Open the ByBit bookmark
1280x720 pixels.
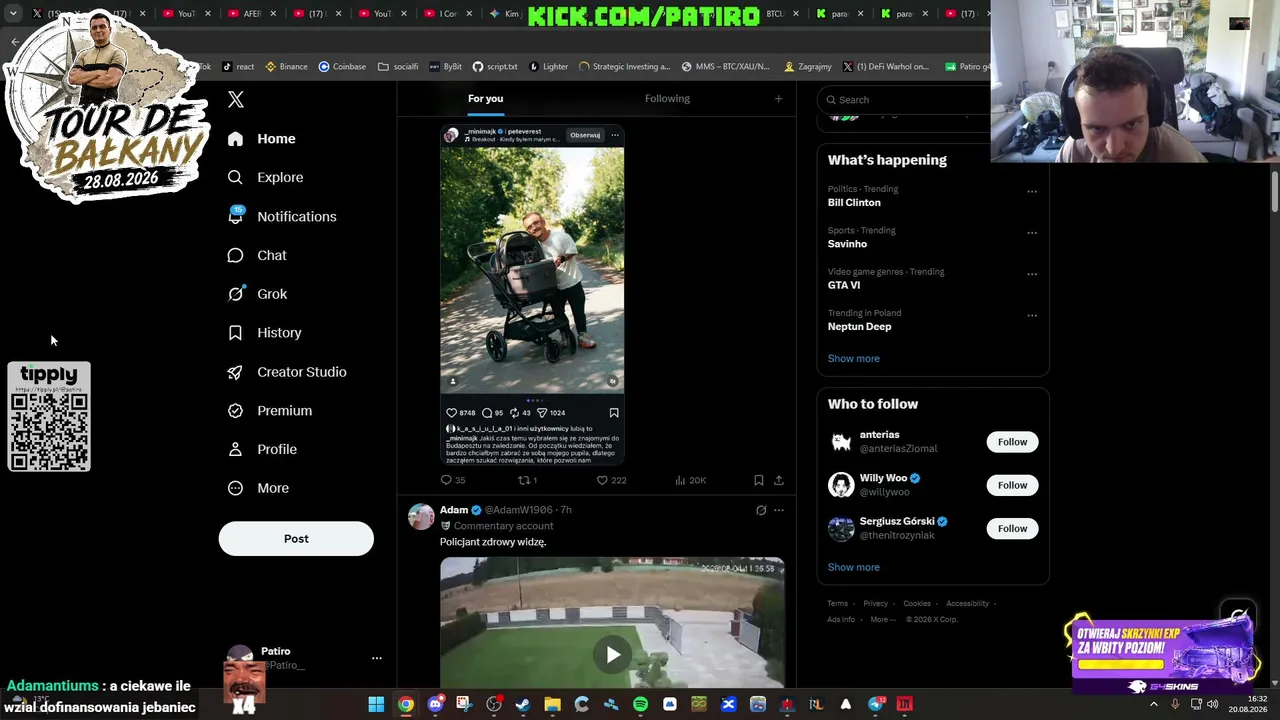click(446, 67)
